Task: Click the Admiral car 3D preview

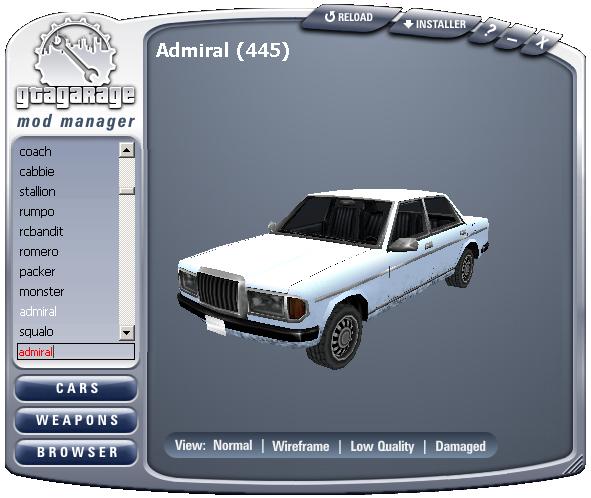Action: click(x=334, y=279)
